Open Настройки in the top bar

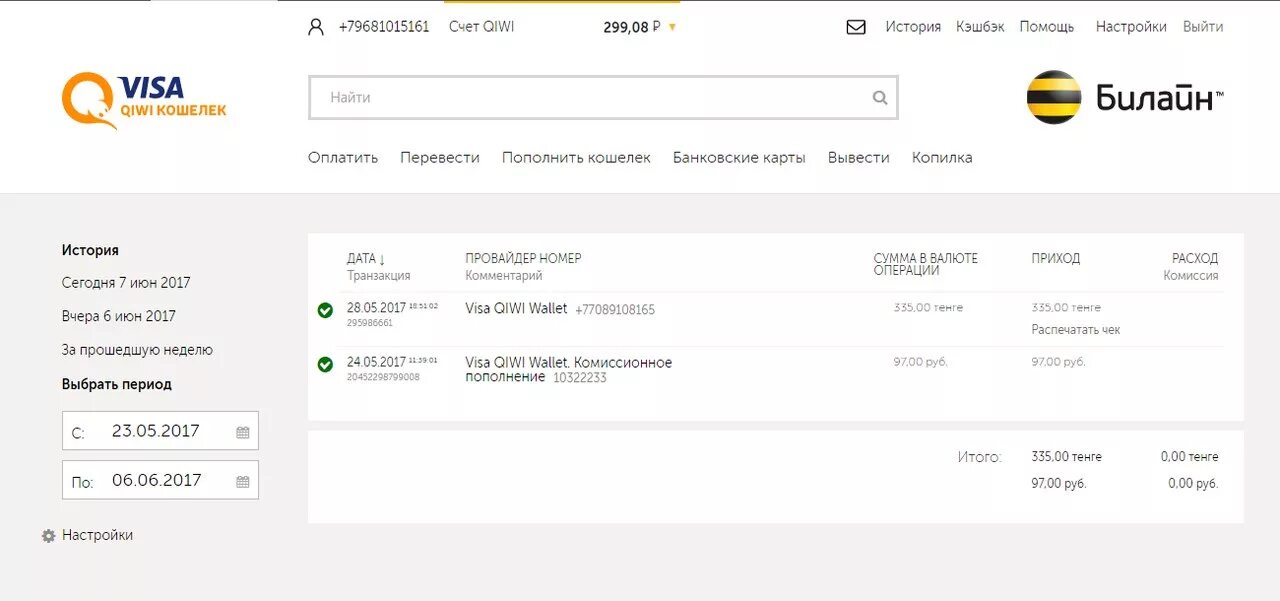(x=1131, y=27)
